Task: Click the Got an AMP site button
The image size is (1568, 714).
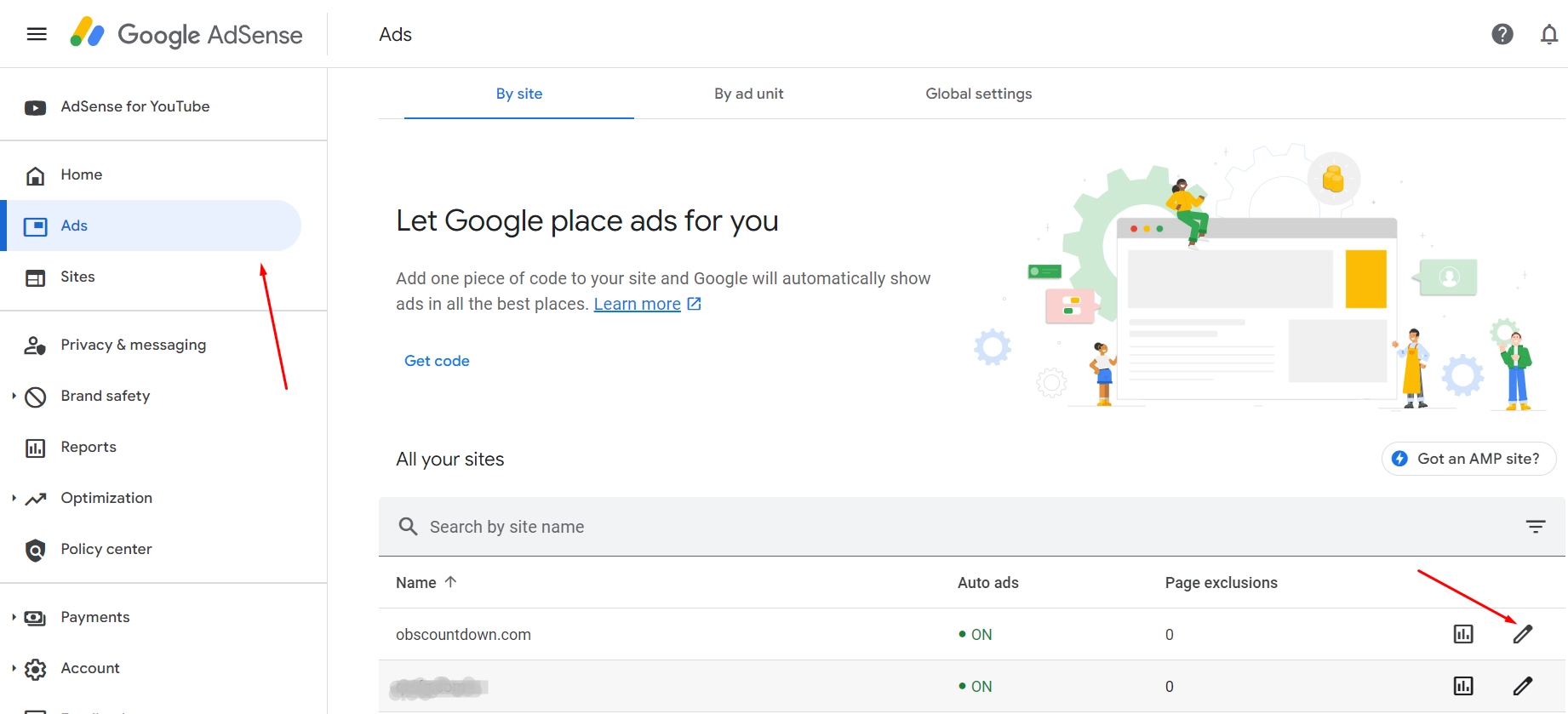Action: 1468,459
